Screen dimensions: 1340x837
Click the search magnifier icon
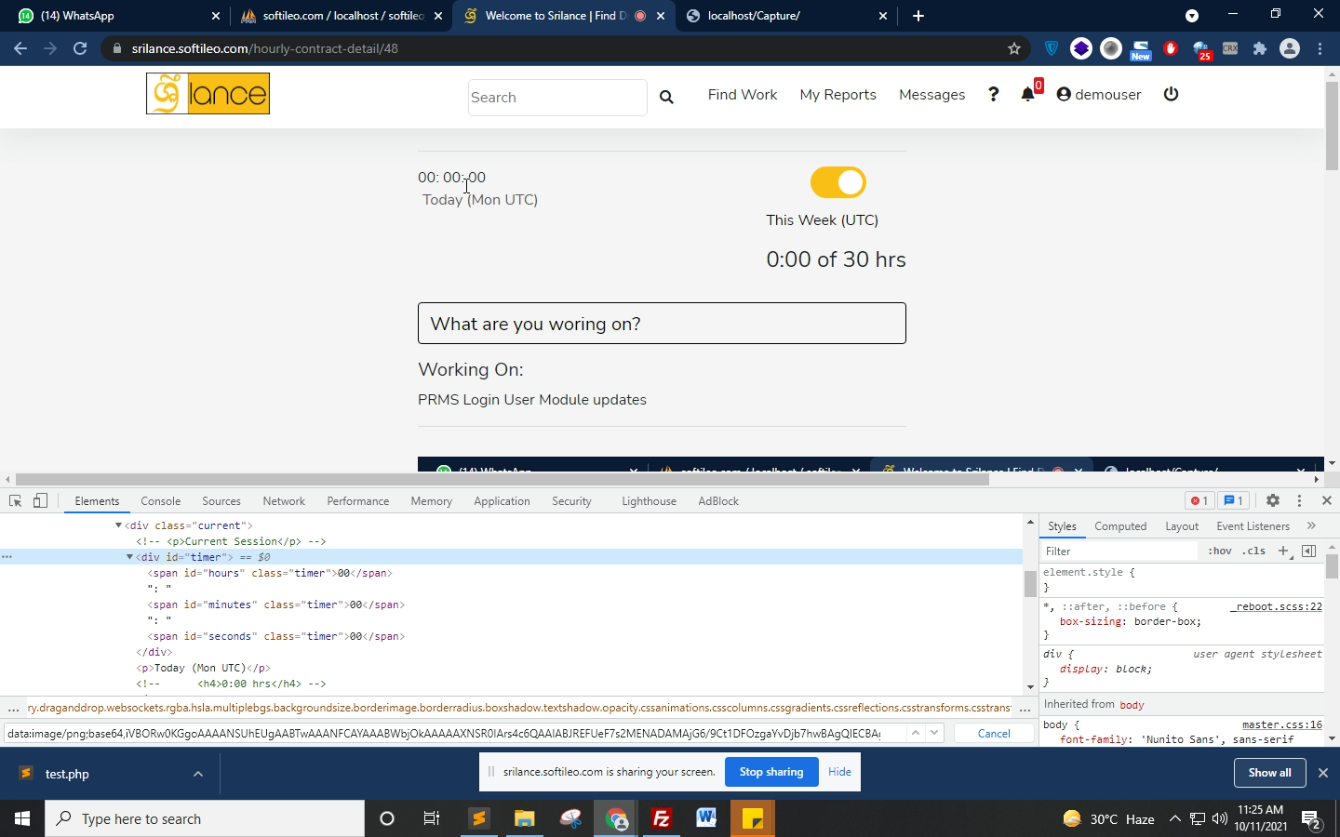pos(666,97)
